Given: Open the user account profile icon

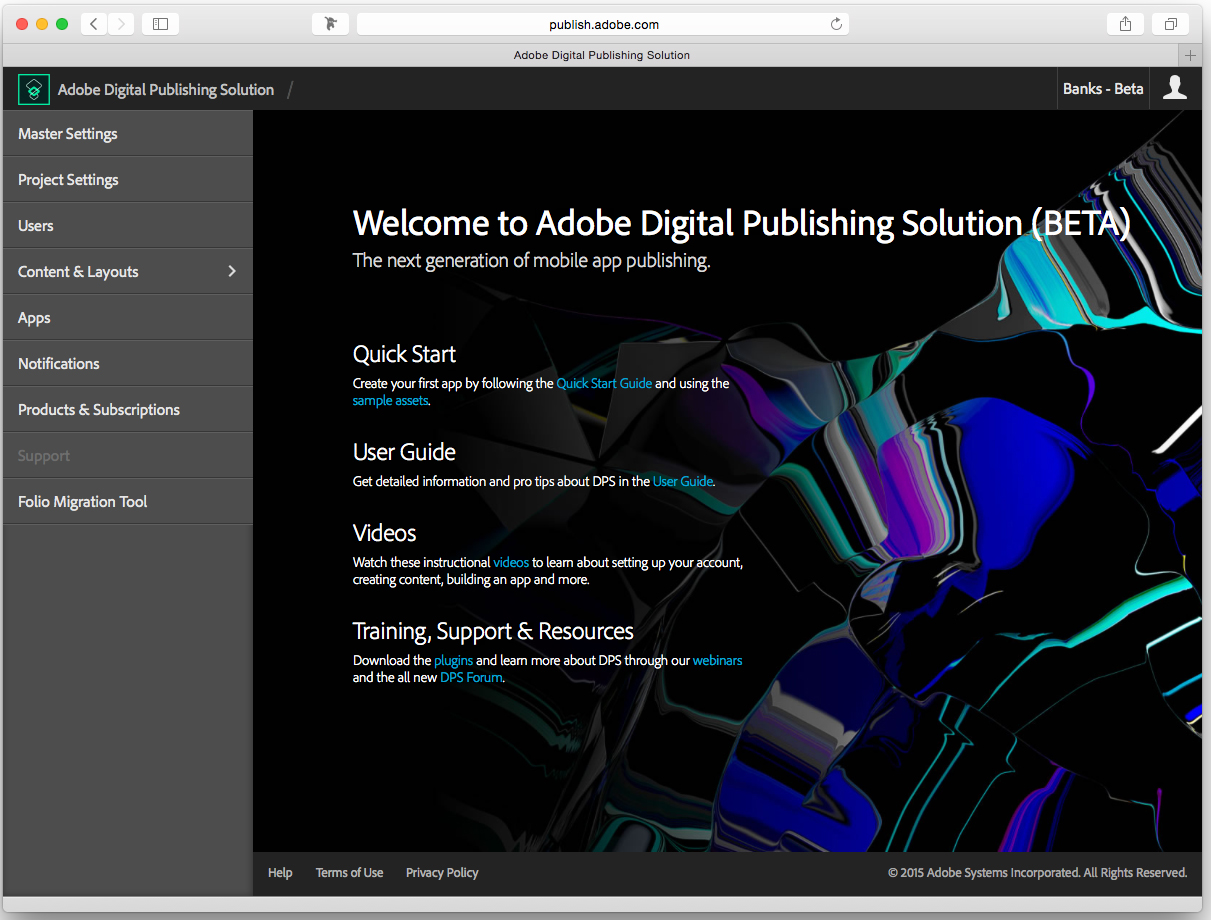Looking at the screenshot, I should tap(1175, 89).
